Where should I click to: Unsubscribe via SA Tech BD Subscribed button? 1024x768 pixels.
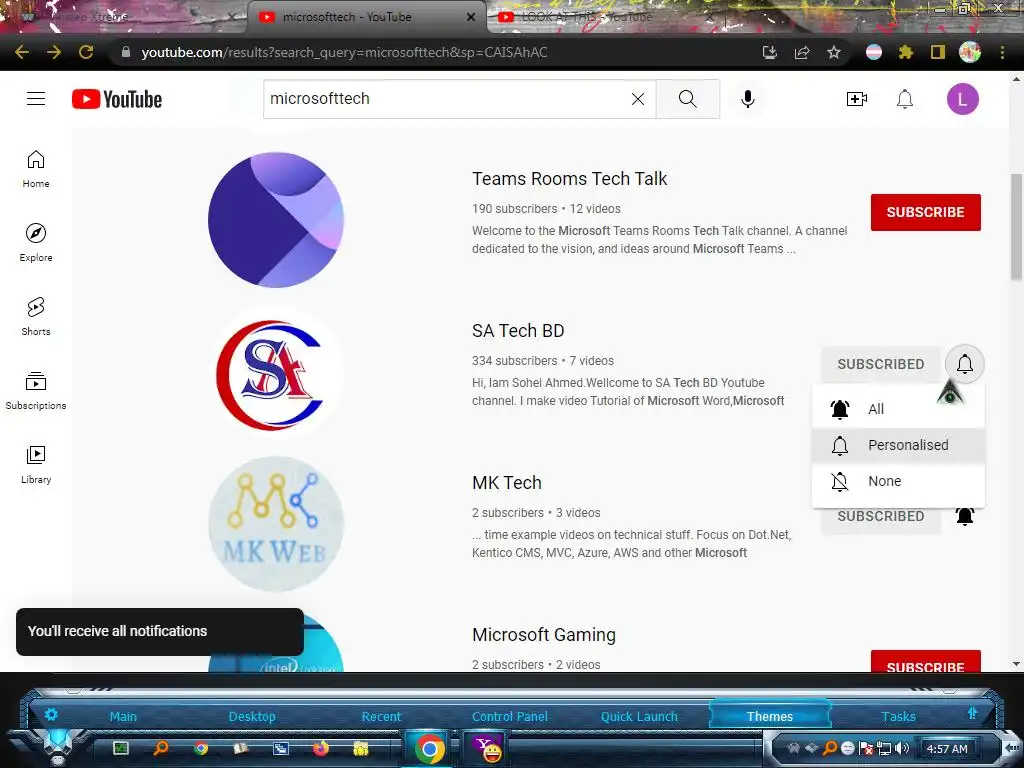[x=880, y=364]
